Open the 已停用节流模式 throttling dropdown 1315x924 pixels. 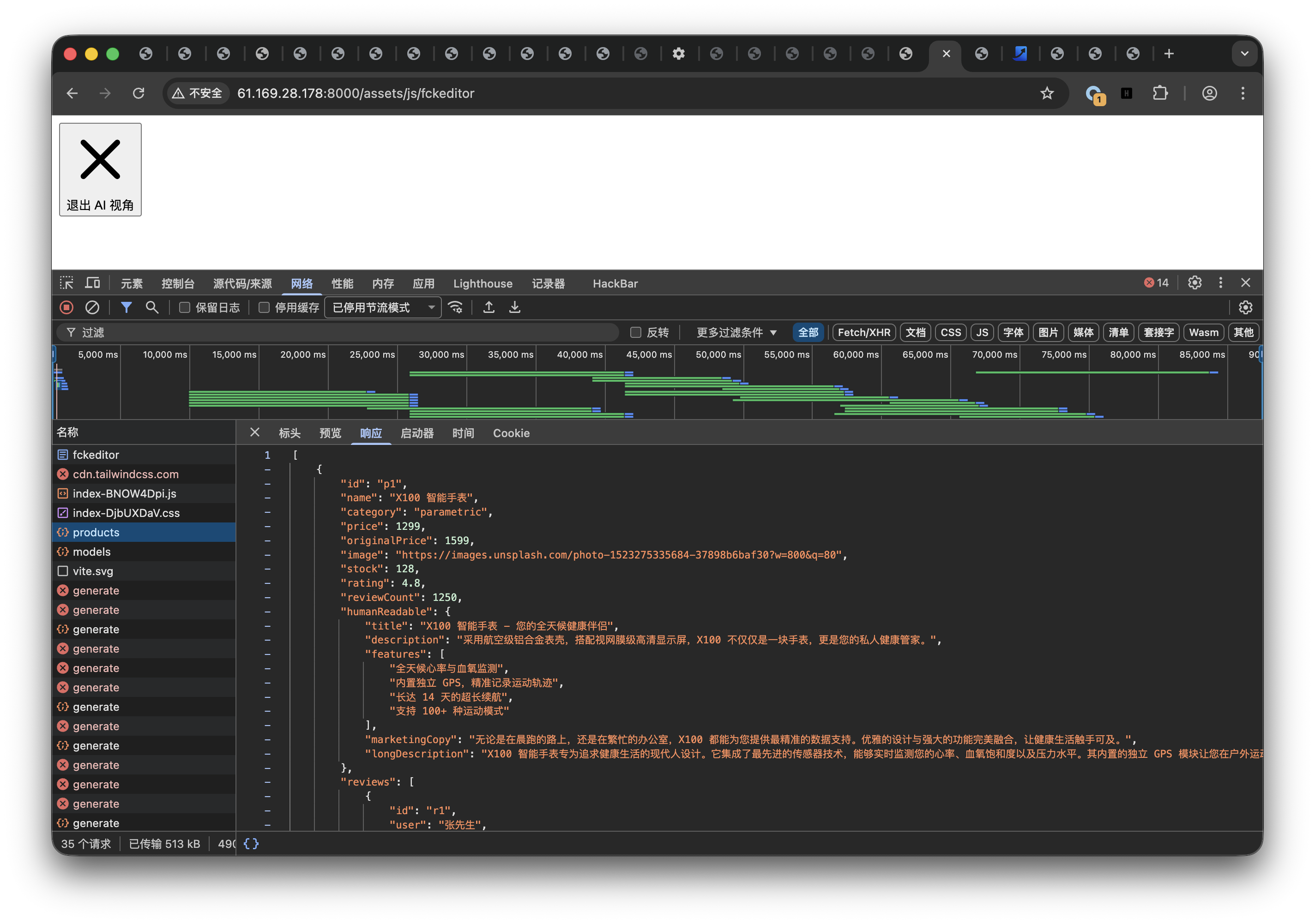click(383, 307)
